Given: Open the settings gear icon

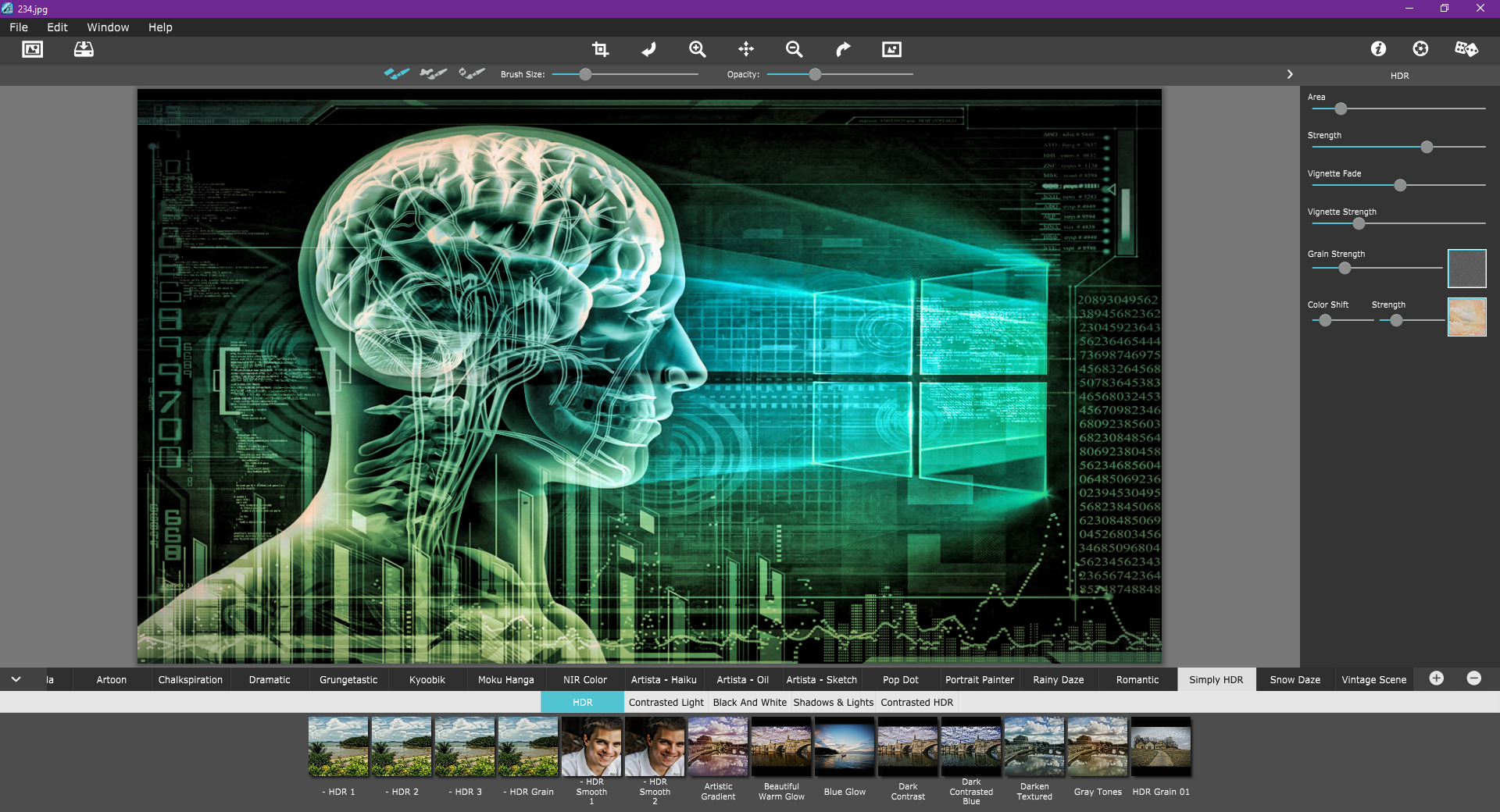Looking at the screenshot, I should [x=1420, y=49].
